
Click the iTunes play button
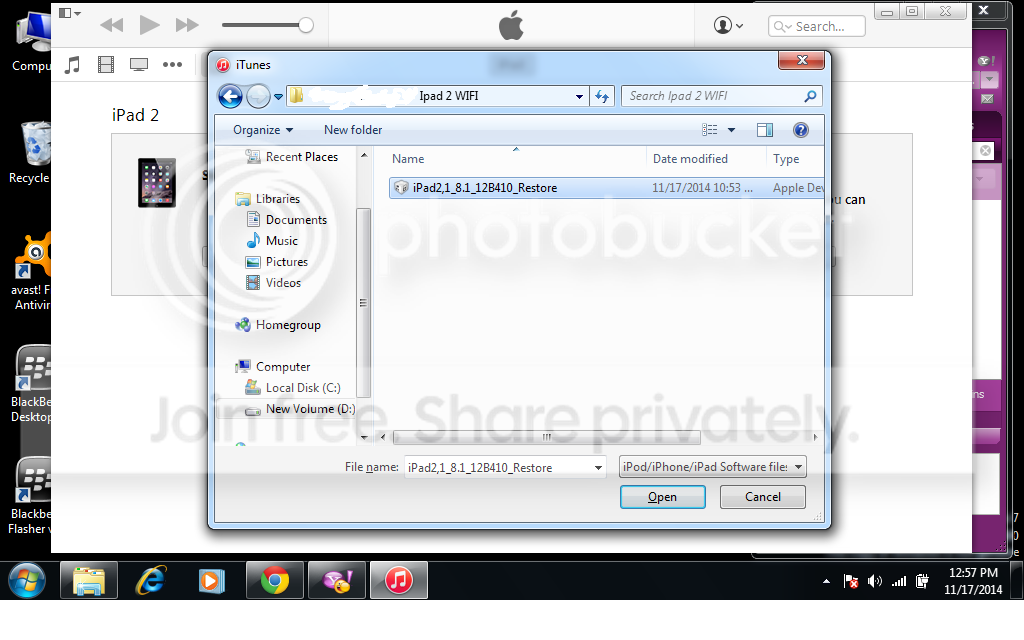click(149, 25)
